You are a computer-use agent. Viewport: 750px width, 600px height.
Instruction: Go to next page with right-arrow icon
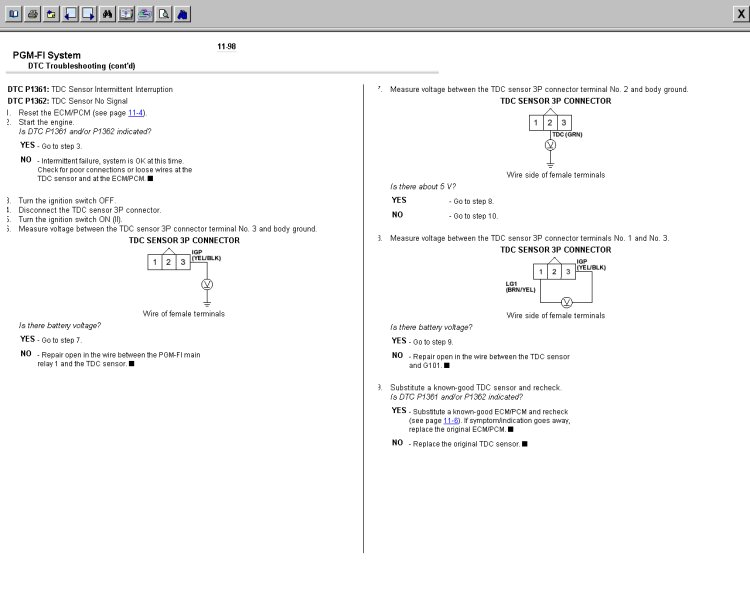point(88,13)
